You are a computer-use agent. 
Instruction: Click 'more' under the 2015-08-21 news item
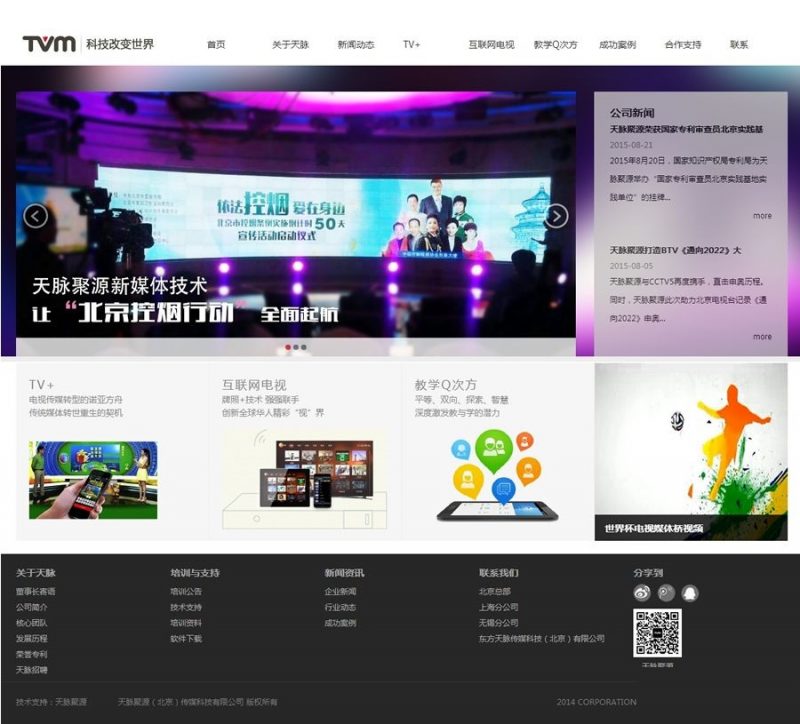tap(762, 216)
